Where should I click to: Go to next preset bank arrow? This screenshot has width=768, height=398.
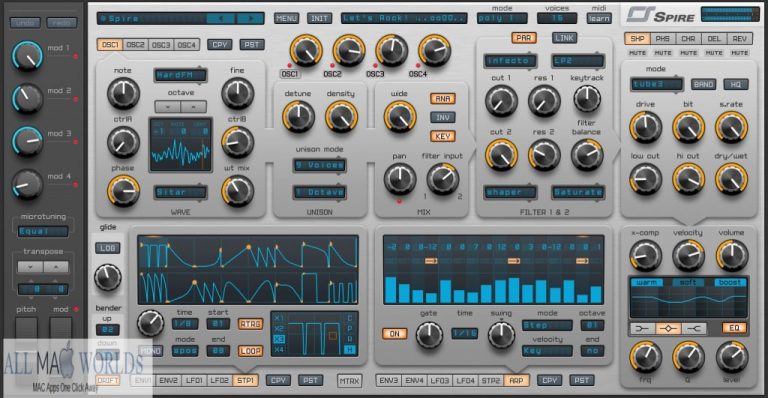[x=250, y=19]
